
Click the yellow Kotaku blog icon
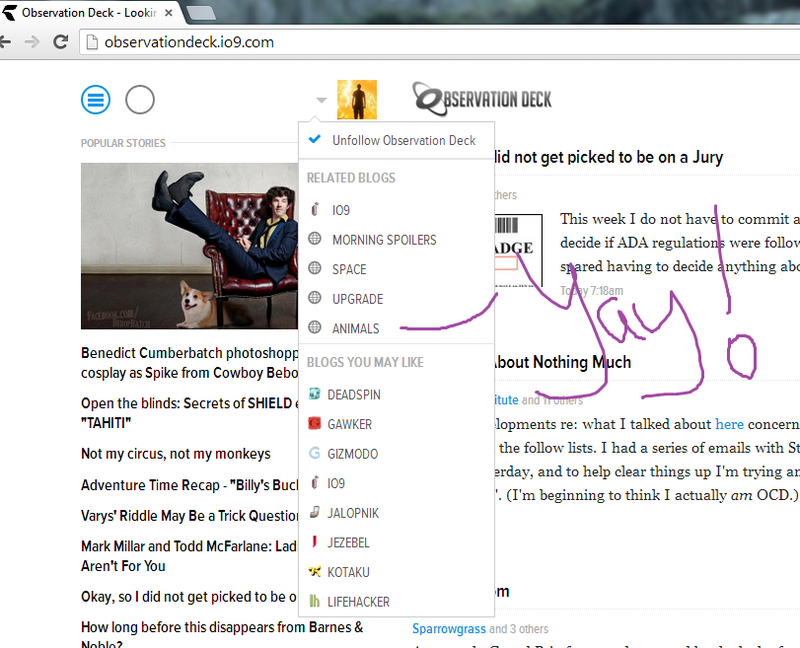[x=315, y=571]
